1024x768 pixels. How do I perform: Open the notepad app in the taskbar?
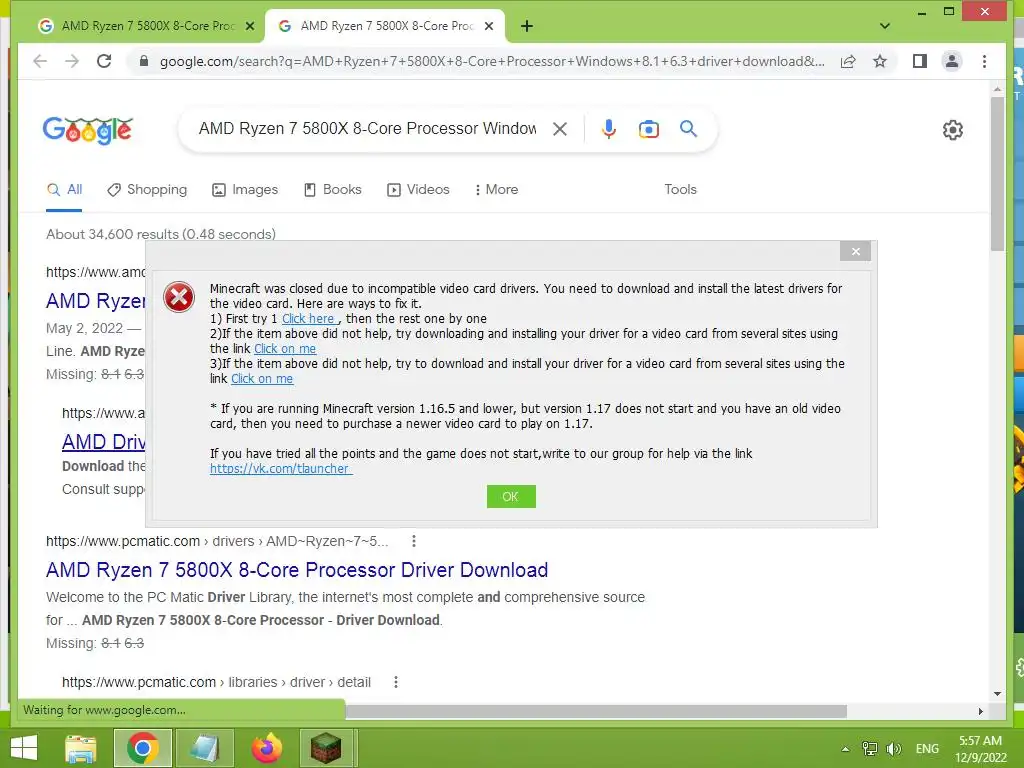coord(205,748)
